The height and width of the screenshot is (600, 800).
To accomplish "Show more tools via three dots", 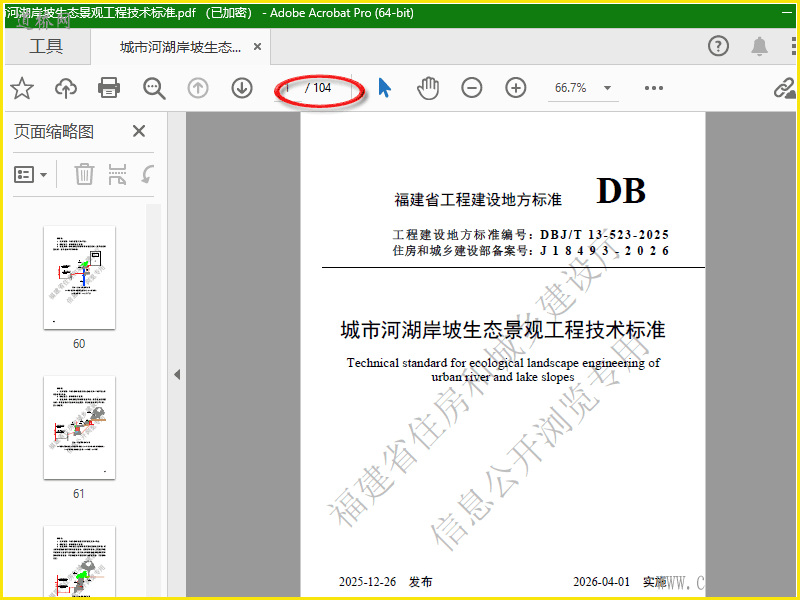I will pyautogui.click(x=654, y=88).
